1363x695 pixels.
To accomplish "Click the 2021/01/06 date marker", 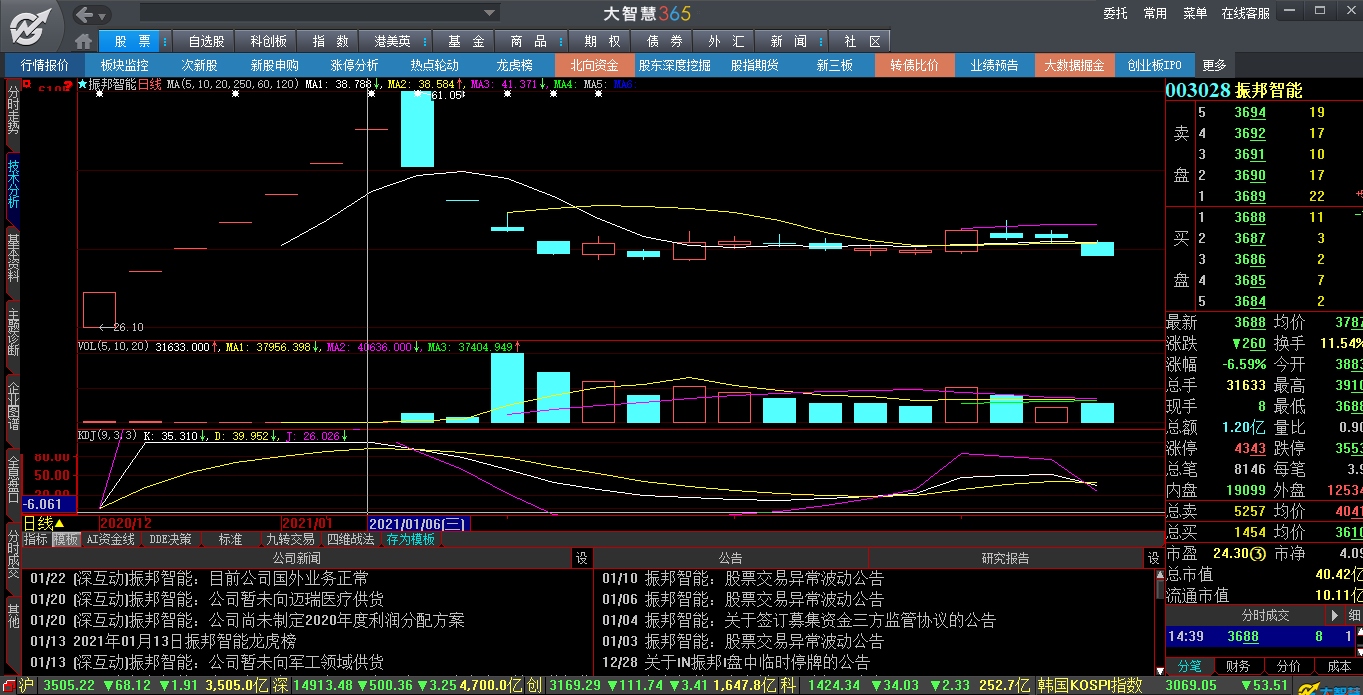I will point(417,523).
